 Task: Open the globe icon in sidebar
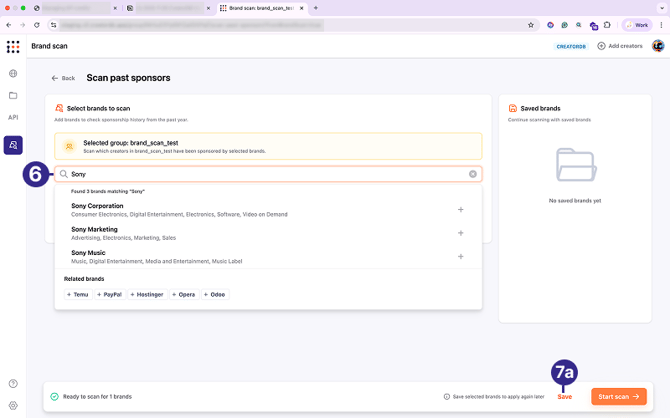click(13, 74)
